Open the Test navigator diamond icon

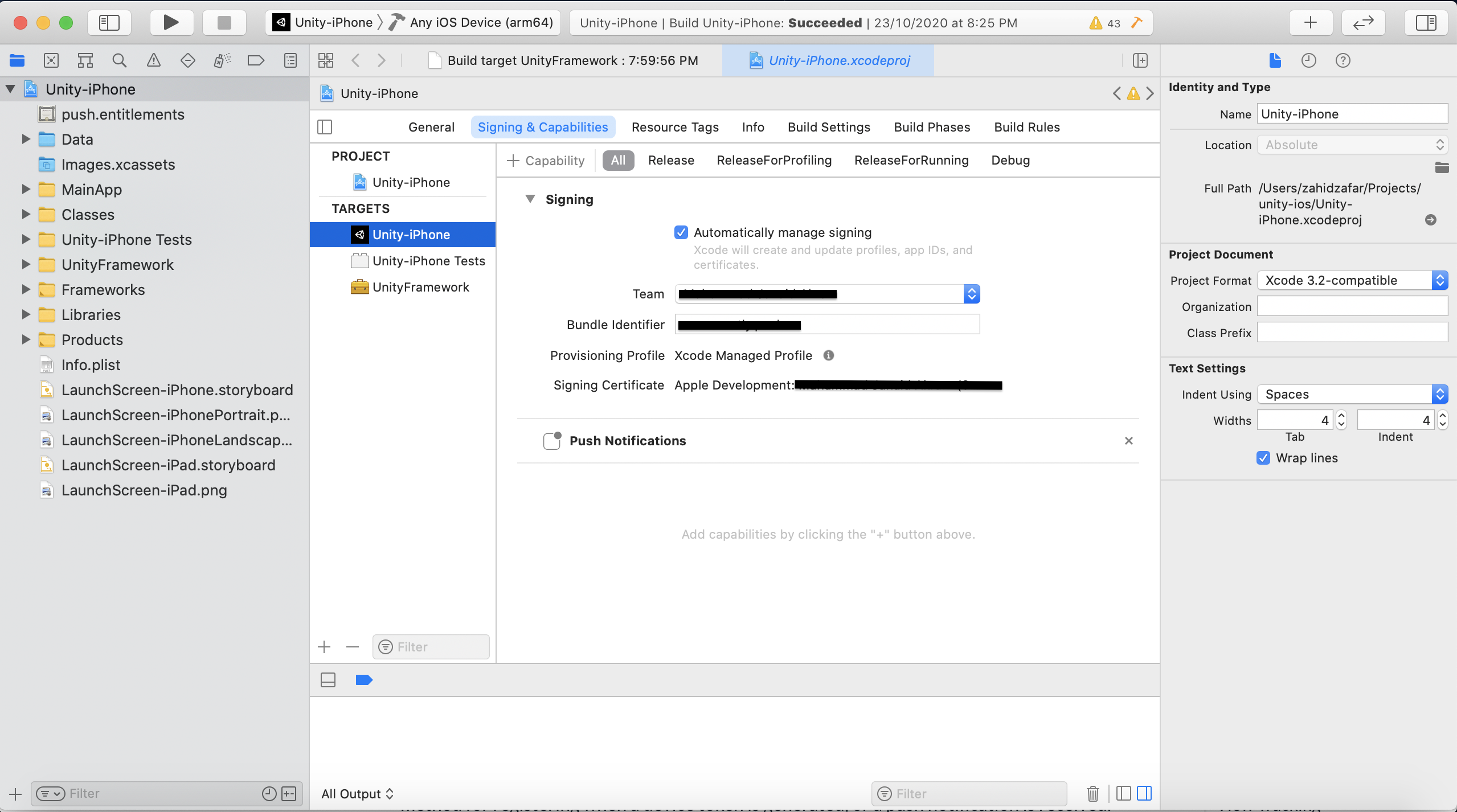click(x=188, y=60)
